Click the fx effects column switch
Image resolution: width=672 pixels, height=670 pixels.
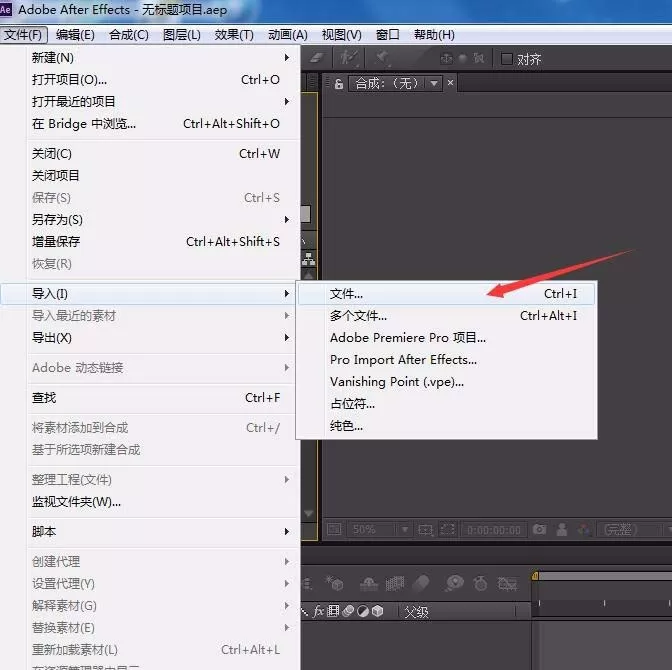[x=318, y=611]
